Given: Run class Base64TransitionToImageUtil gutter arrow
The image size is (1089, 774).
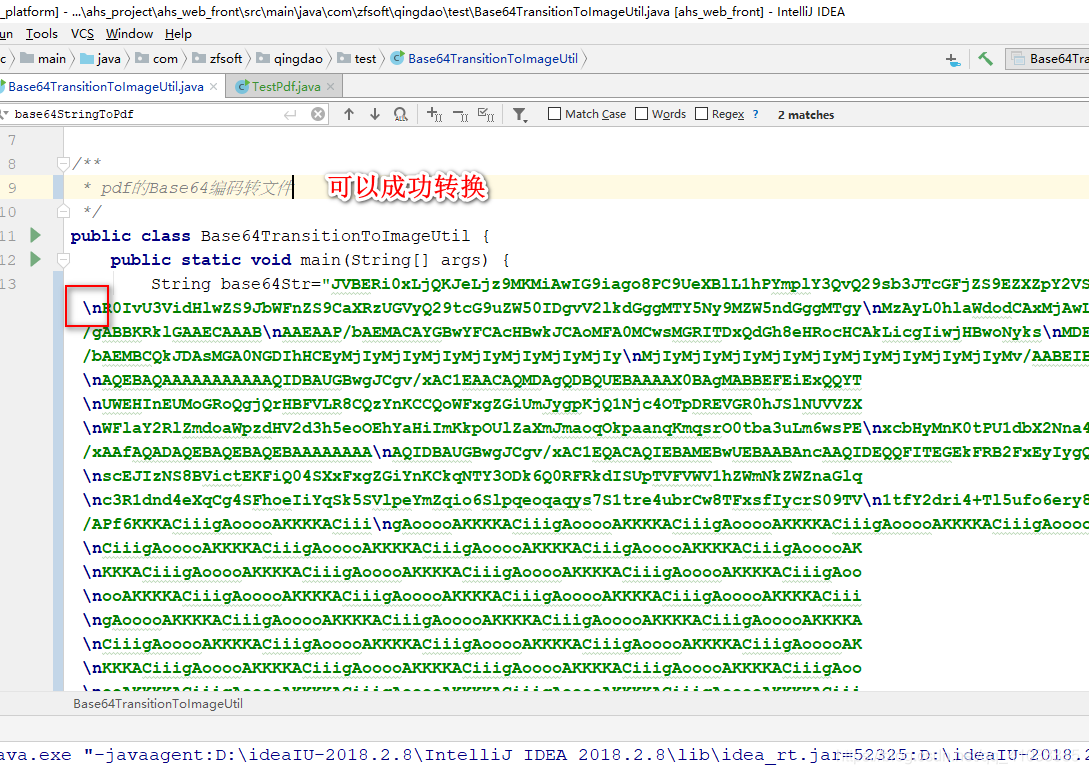Looking at the screenshot, I should point(35,236).
